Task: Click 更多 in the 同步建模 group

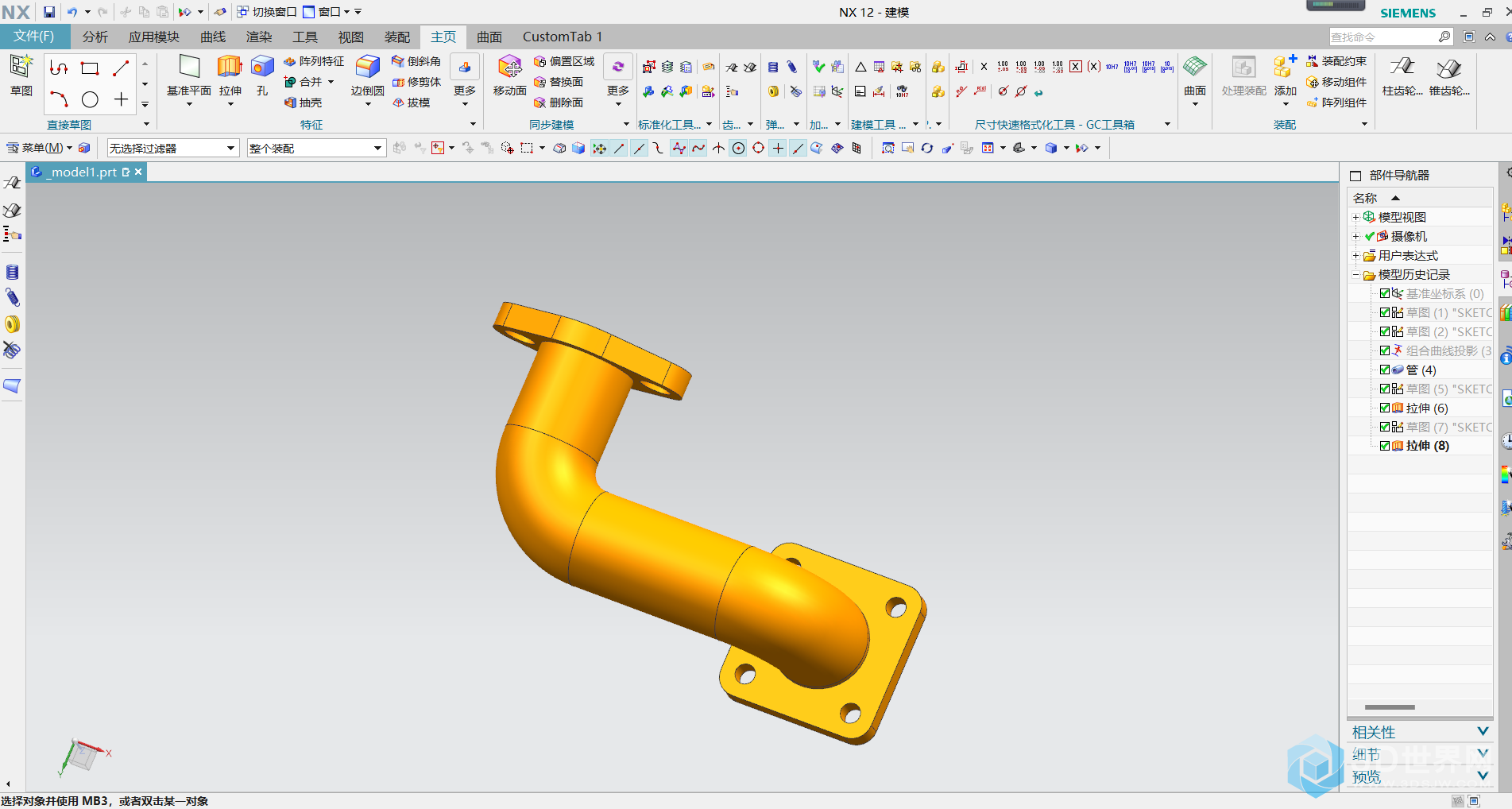Action: click(618, 80)
